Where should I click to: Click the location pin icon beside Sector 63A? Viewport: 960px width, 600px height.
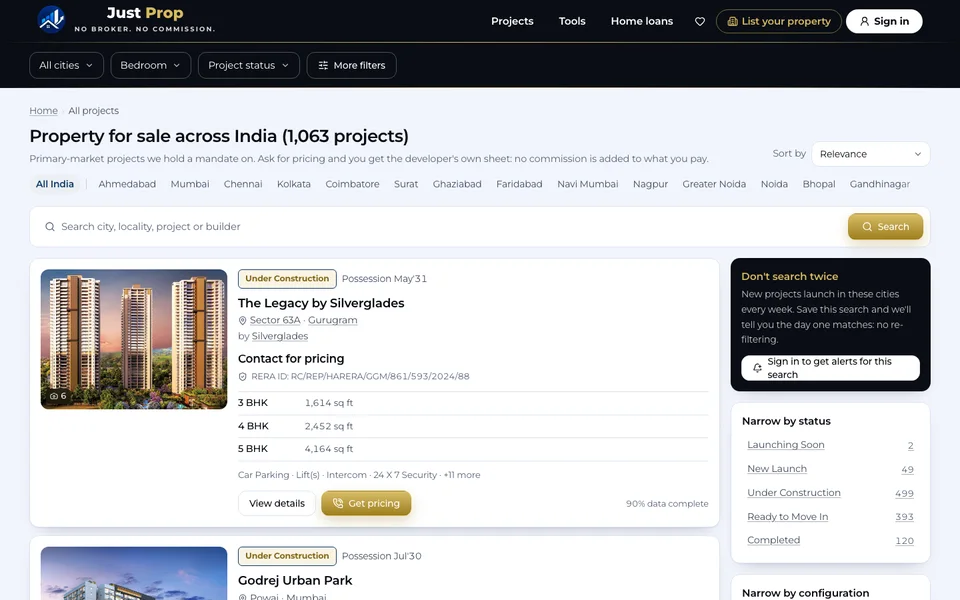[x=242, y=320]
